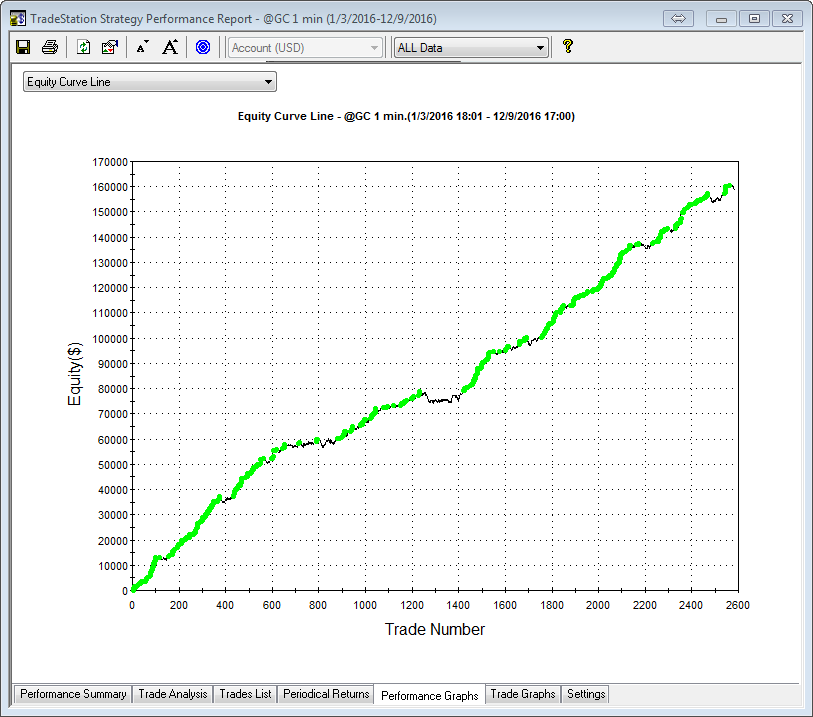Click the yellow question mark help icon
This screenshot has height=717, width=813.
pos(567,46)
